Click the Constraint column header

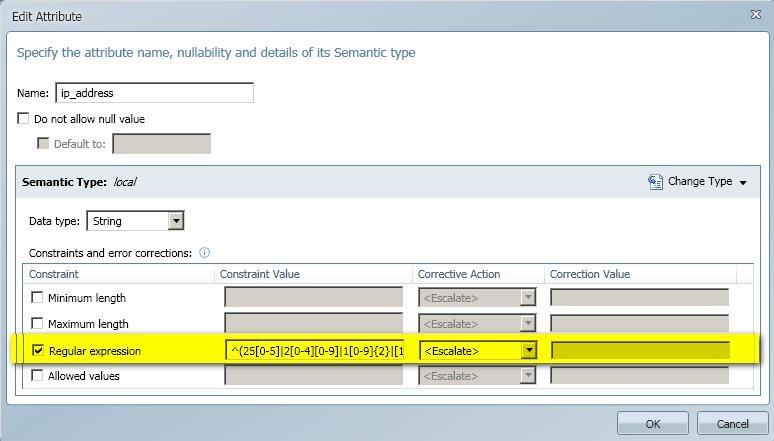118,274
